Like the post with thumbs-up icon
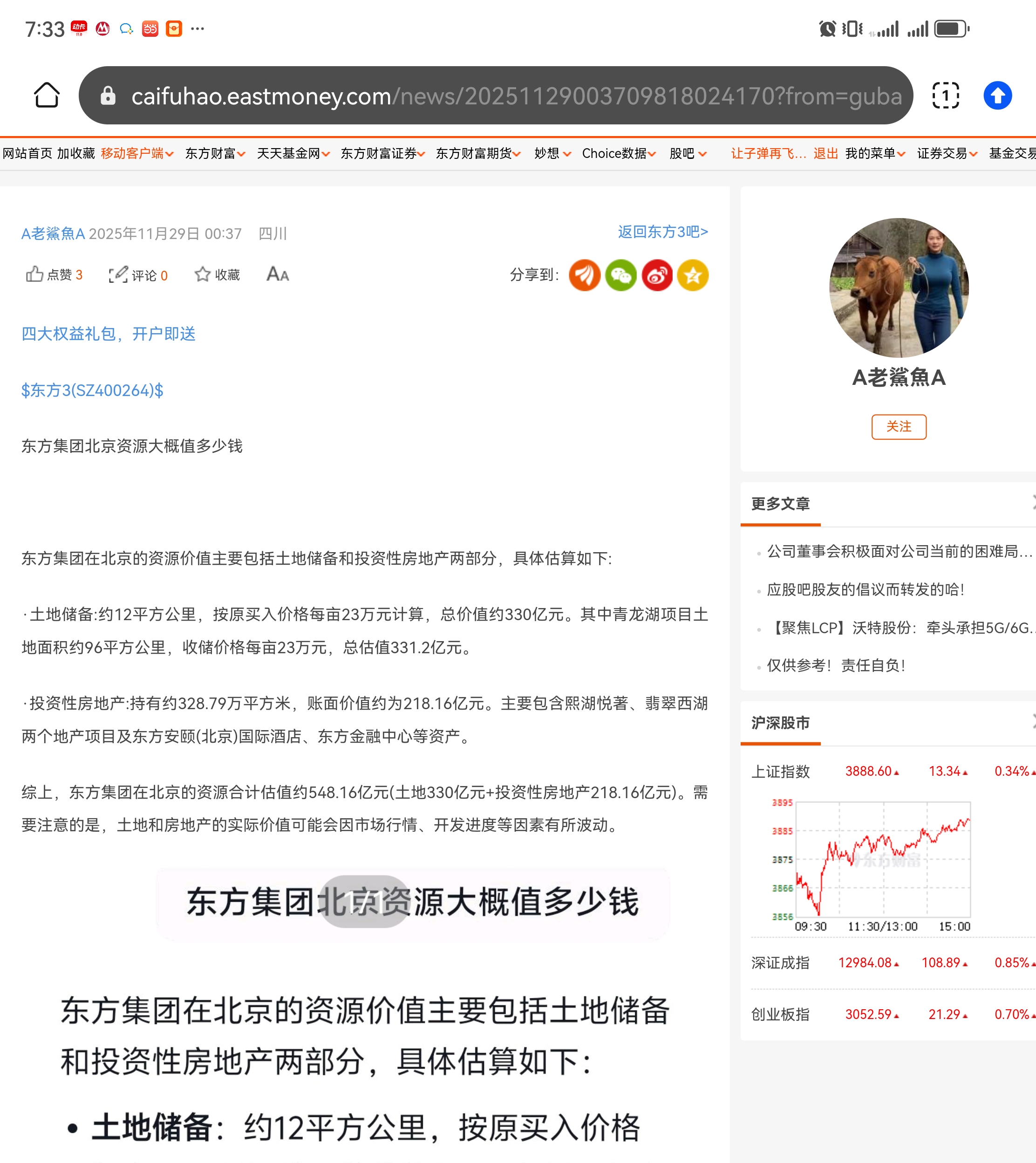This screenshot has height=1163, width=1036. coord(35,275)
